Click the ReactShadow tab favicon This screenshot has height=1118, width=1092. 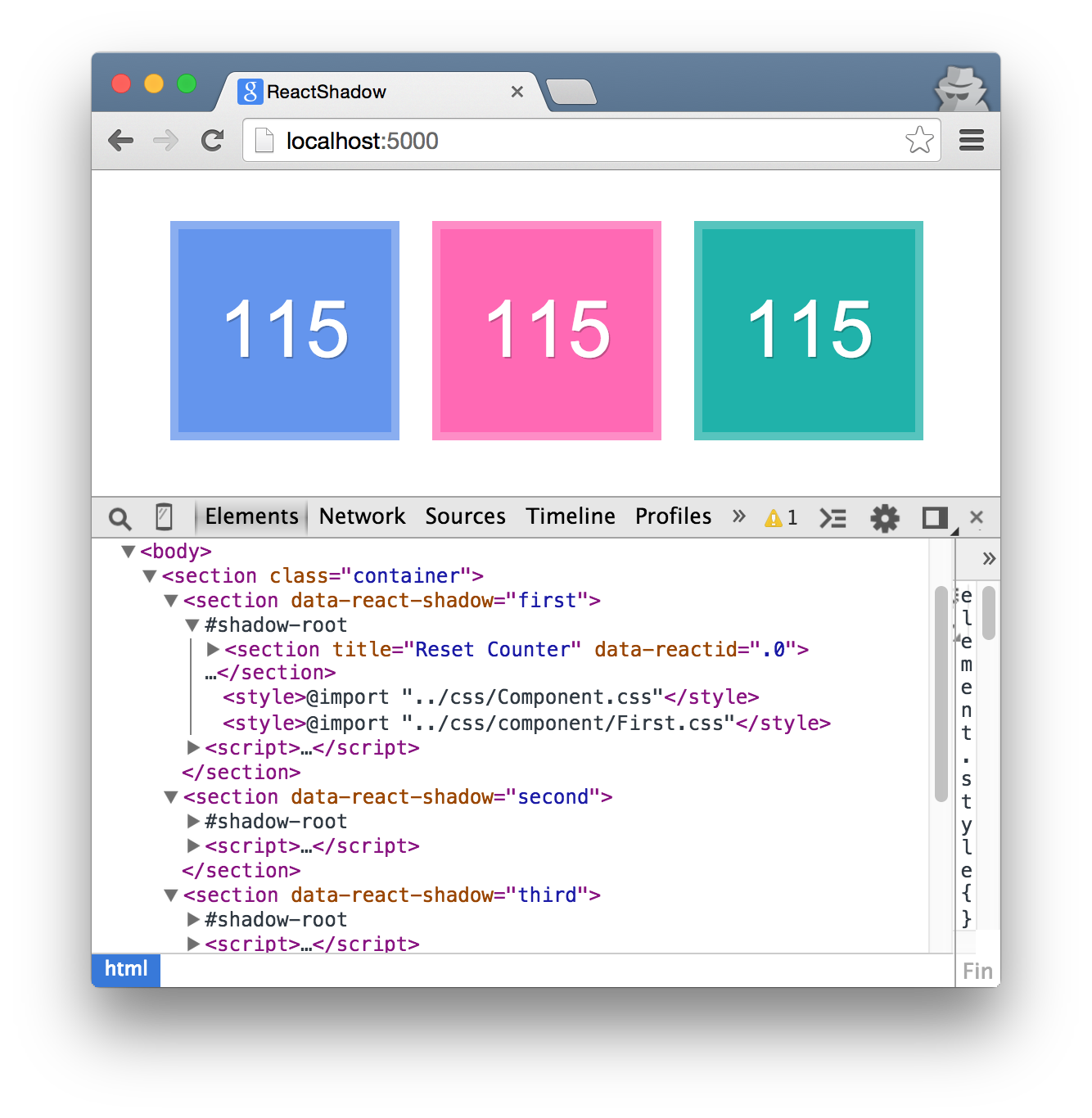click(250, 92)
